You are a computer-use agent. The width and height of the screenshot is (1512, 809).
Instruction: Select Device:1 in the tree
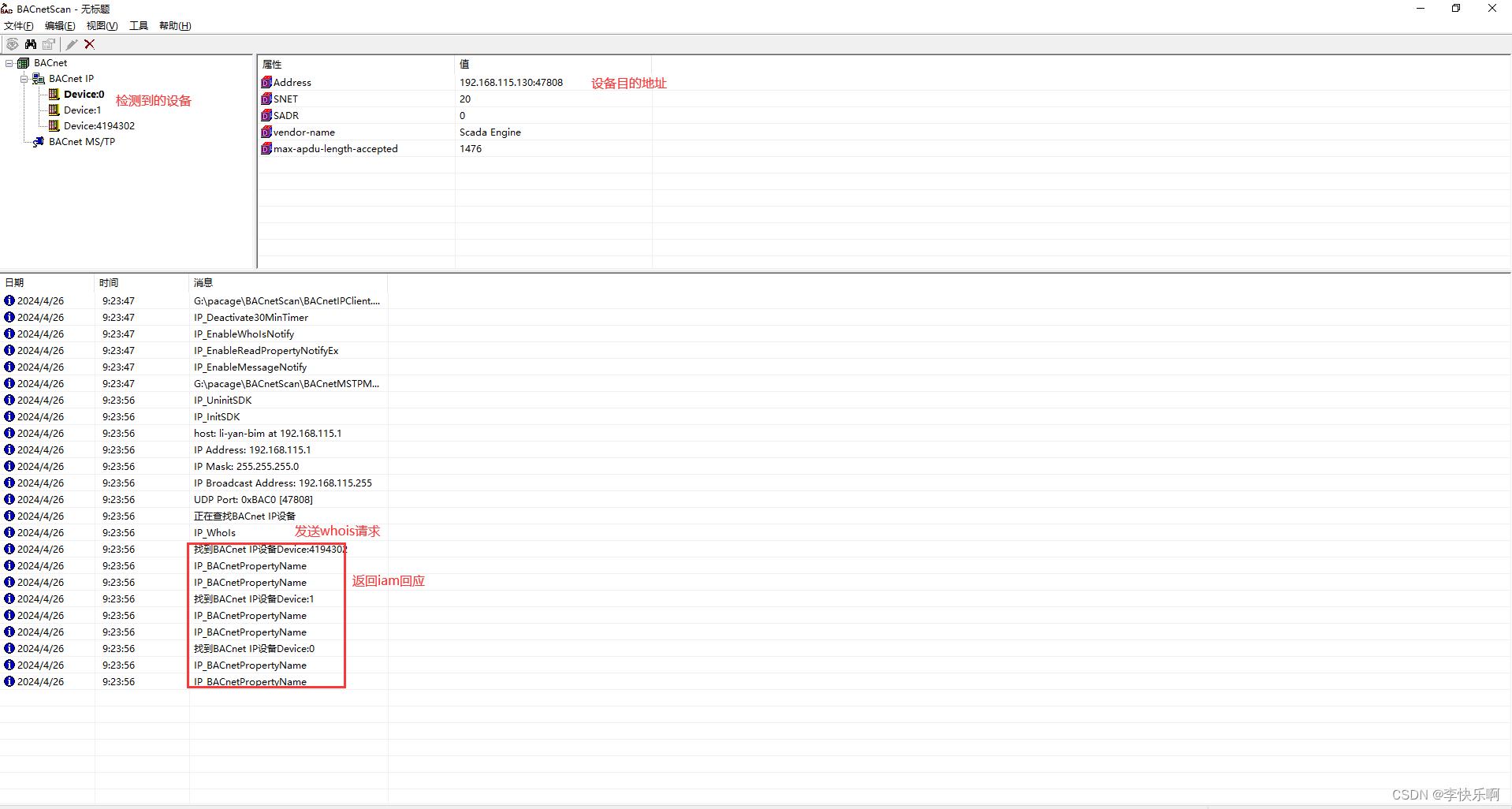click(x=83, y=110)
